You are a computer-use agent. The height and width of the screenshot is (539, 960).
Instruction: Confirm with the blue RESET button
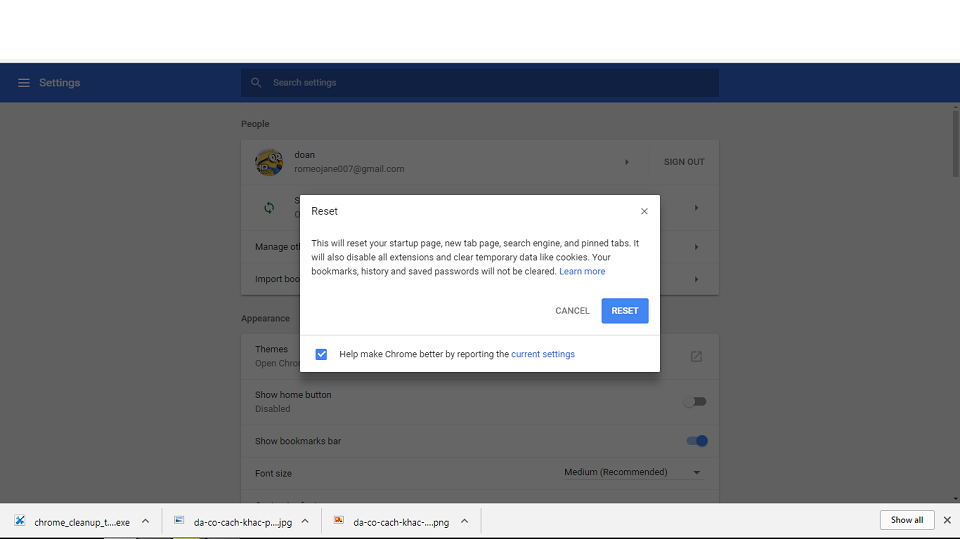coord(624,311)
